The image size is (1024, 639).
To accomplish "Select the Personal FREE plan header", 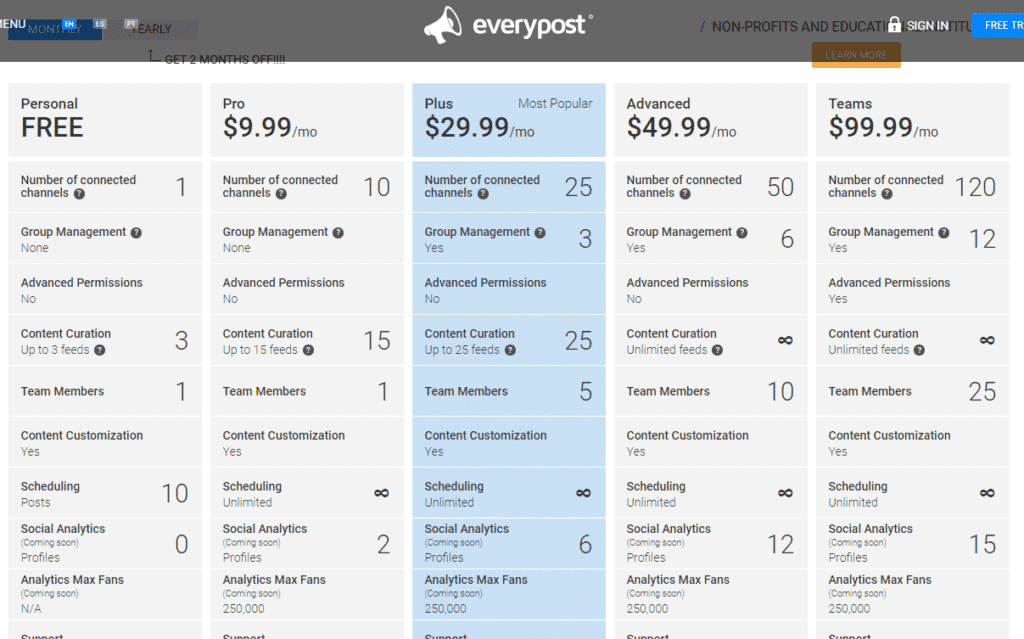I will coord(105,120).
